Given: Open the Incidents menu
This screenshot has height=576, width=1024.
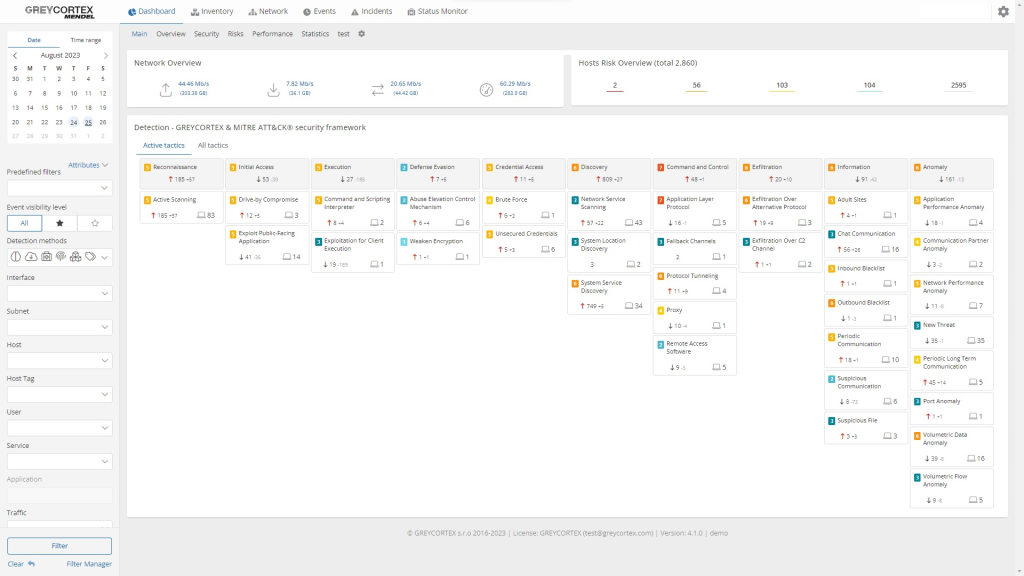Looking at the screenshot, I should pyautogui.click(x=373, y=12).
